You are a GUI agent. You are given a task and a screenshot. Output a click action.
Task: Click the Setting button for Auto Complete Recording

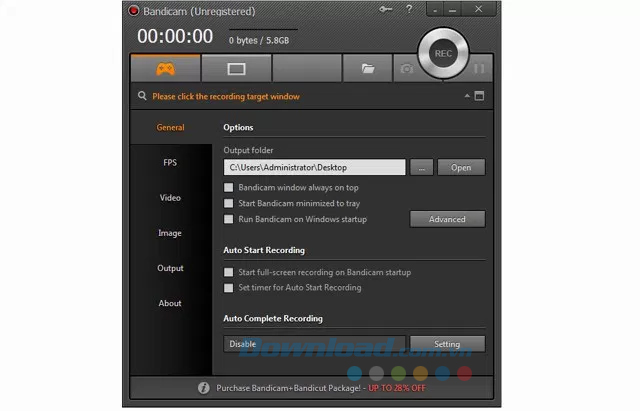click(447, 344)
